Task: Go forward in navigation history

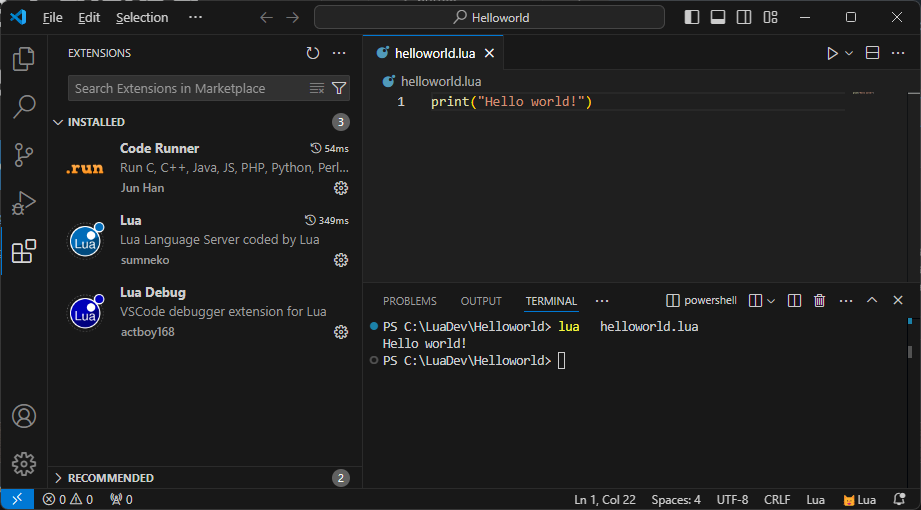Action: pyautogui.click(x=293, y=18)
